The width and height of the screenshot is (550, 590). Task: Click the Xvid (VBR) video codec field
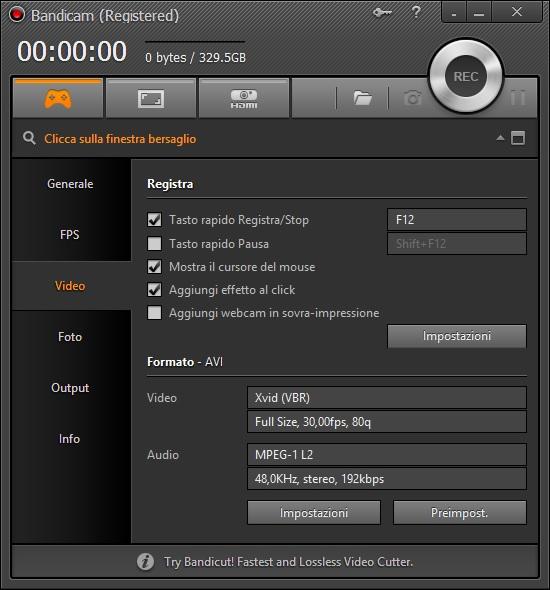(387, 398)
